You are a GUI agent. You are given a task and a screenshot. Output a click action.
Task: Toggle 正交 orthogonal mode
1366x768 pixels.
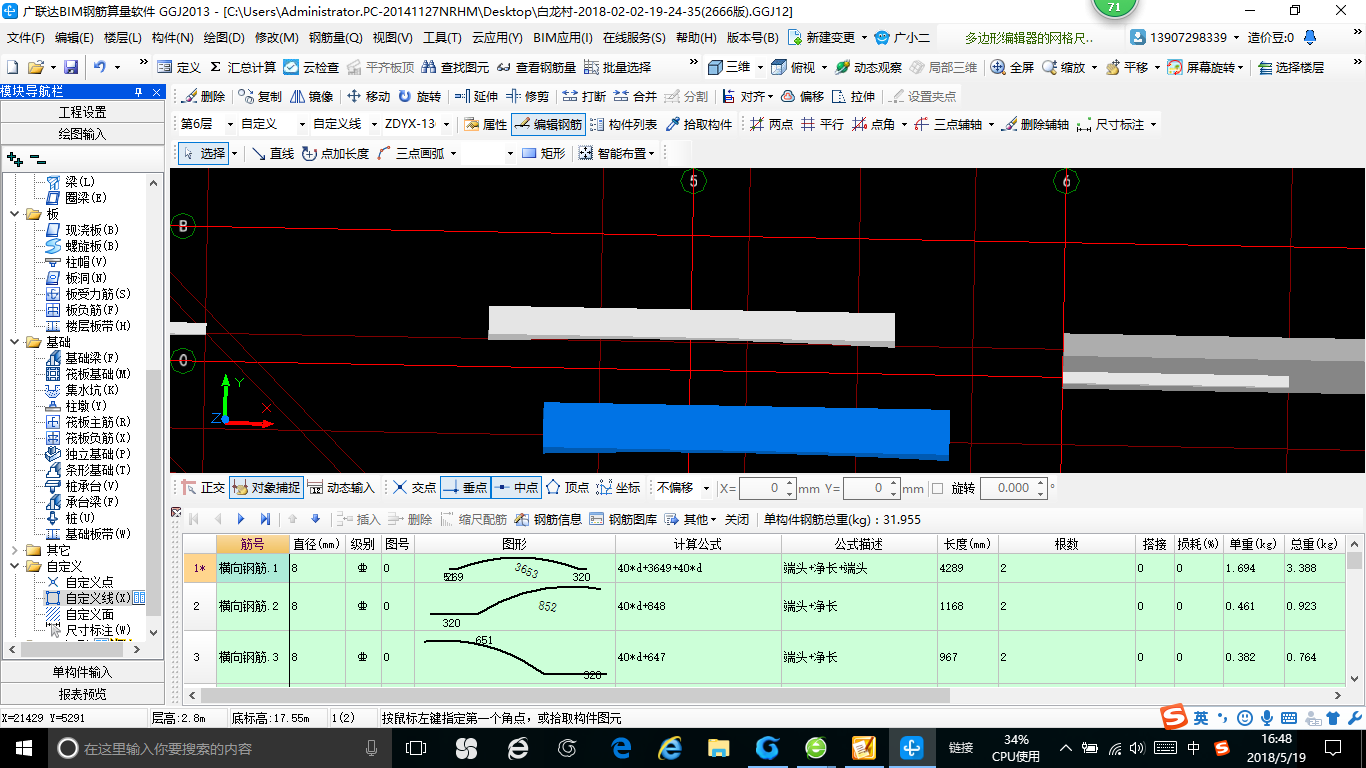pos(203,488)
